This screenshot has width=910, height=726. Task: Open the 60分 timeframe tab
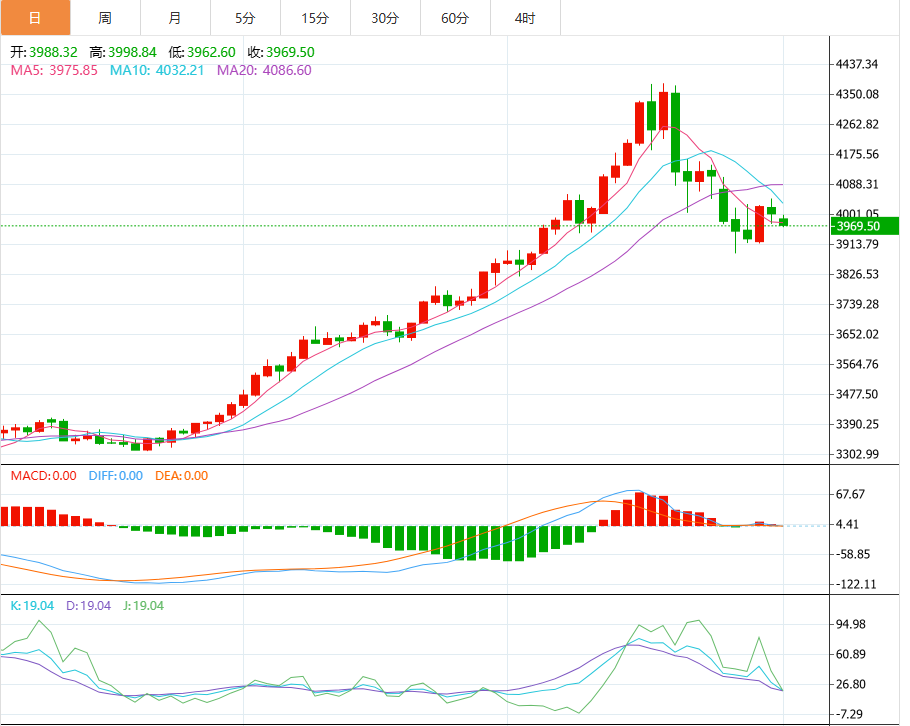pyautogui.click(x=455, y=18)
